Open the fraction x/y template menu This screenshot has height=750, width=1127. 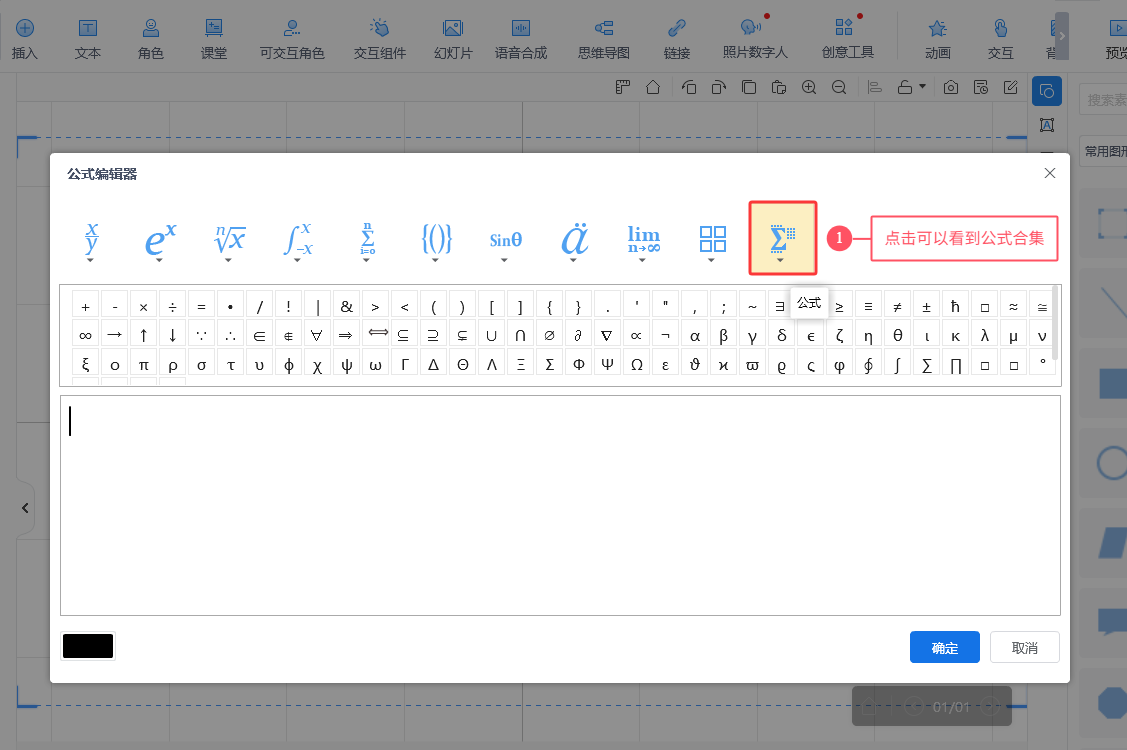point(91,240)
